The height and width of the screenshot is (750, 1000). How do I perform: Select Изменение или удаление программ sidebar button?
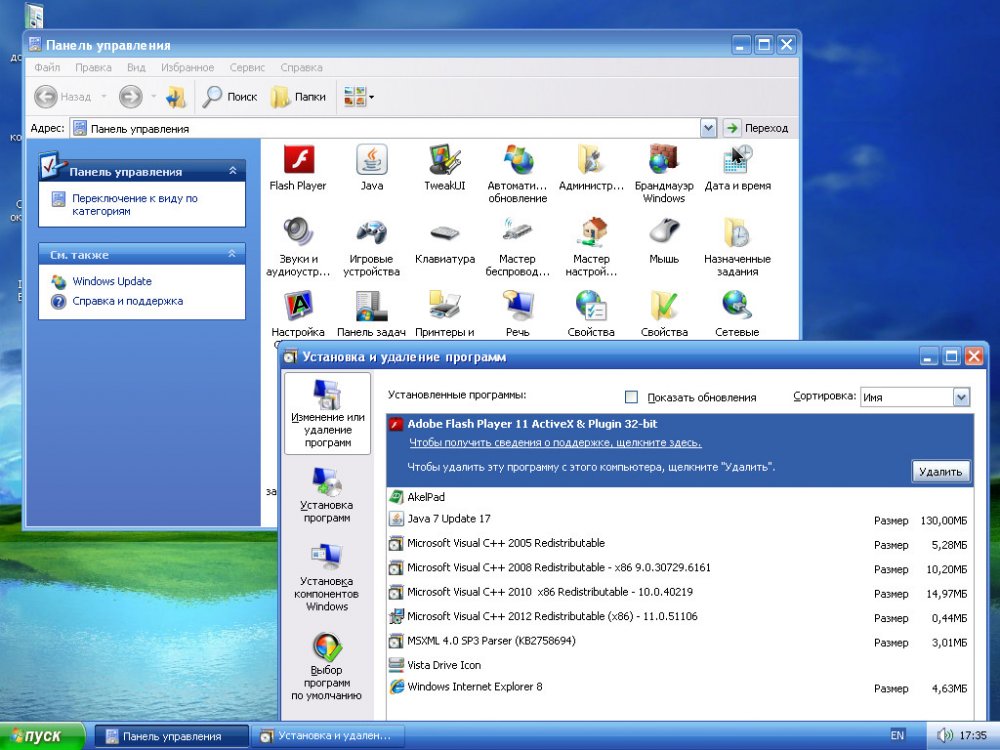[327, 413]
